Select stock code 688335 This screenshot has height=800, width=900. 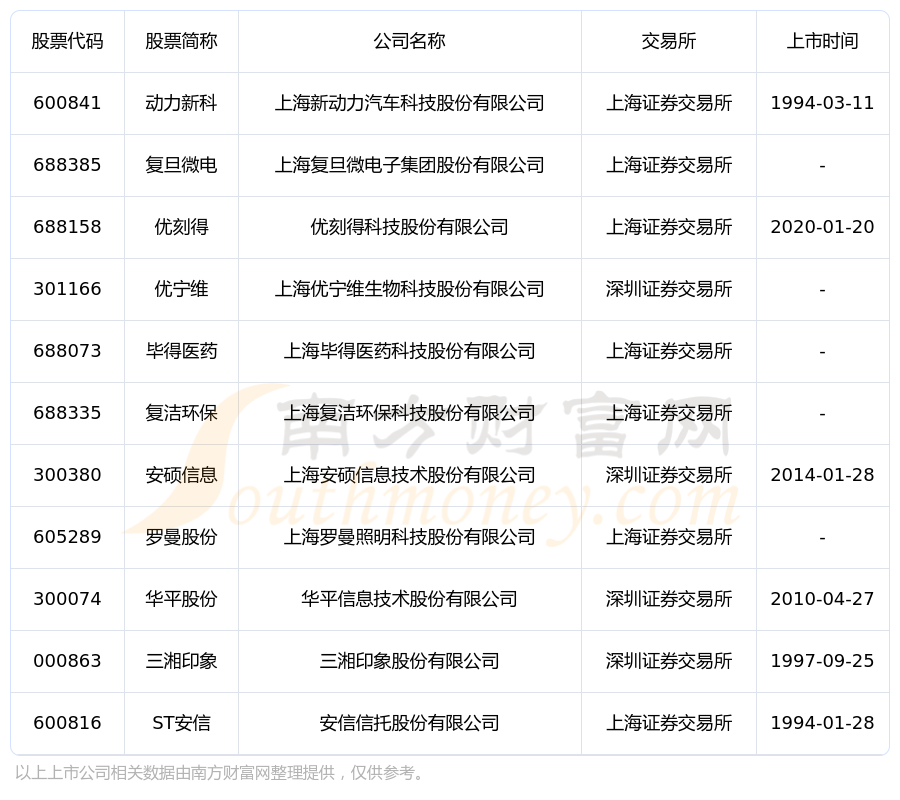pos(67,413)
